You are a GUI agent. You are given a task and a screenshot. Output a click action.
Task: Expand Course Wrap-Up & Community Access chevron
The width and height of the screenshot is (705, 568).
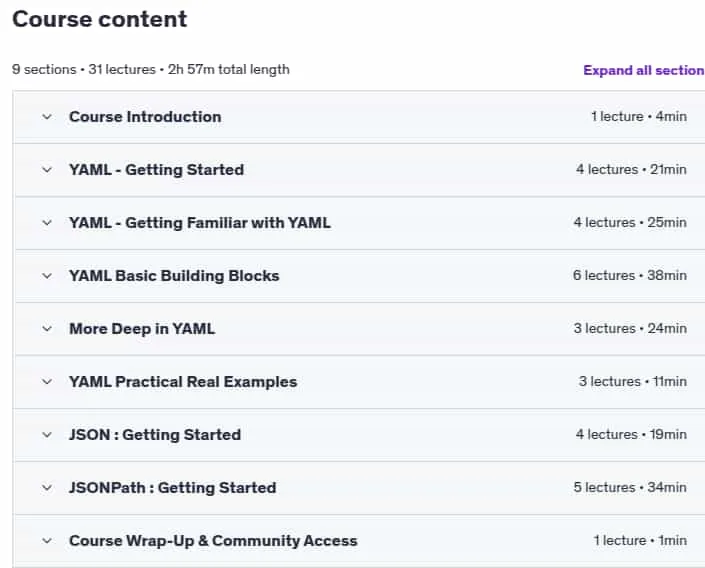click(47, 541)
